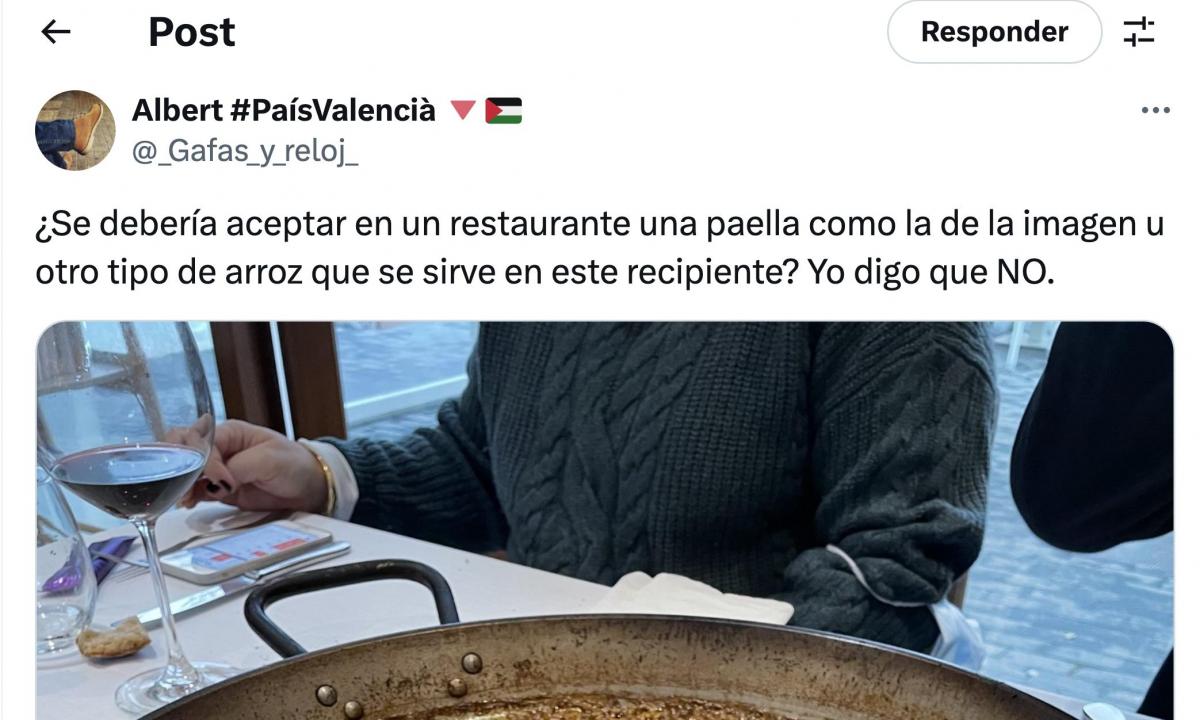Viewport: 1200px width, 720px height.
Task: Click the red triangle emoji beside name
Action: tap(462, 110)
